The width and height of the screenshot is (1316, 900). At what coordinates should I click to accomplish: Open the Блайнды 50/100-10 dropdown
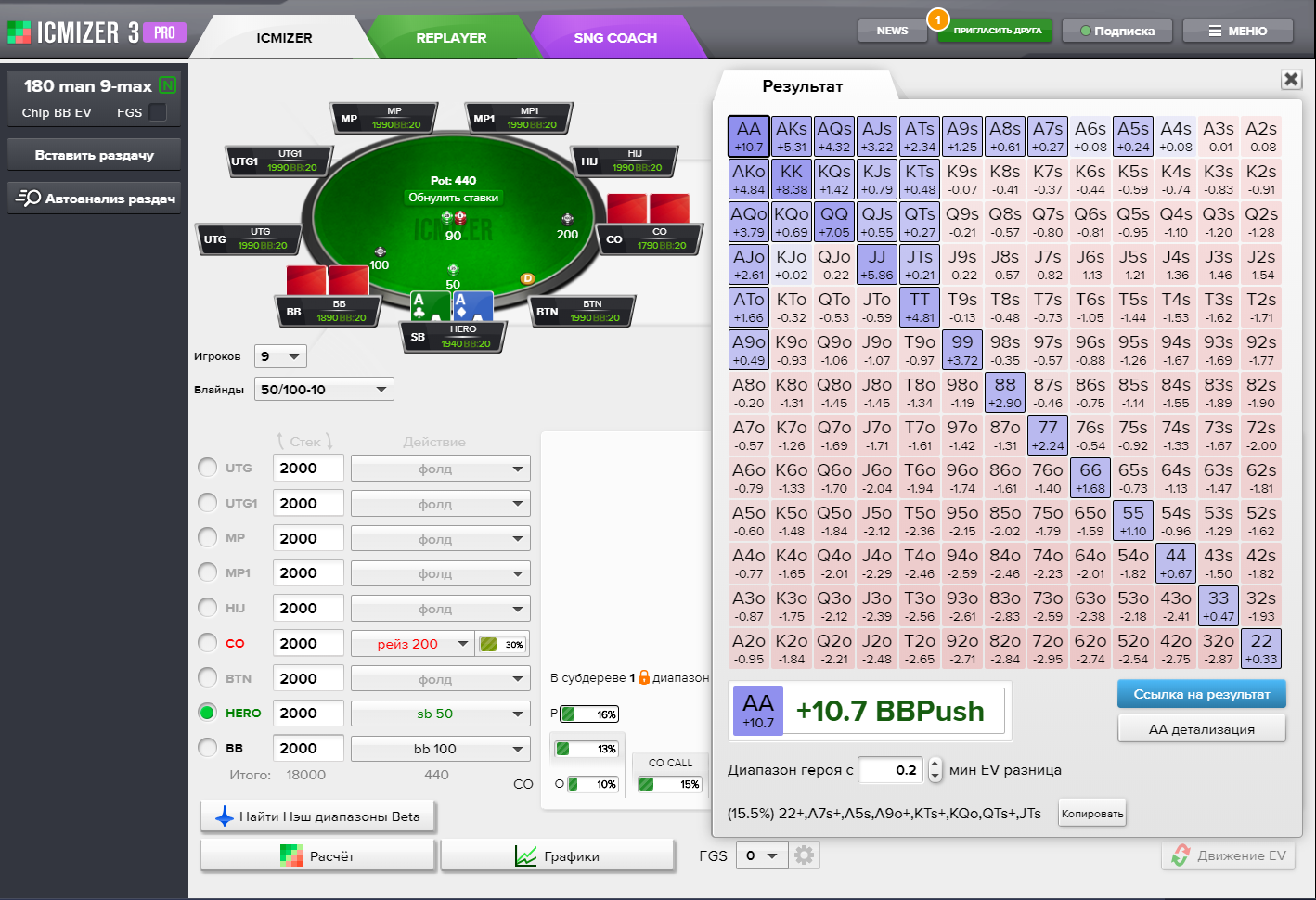324,390
